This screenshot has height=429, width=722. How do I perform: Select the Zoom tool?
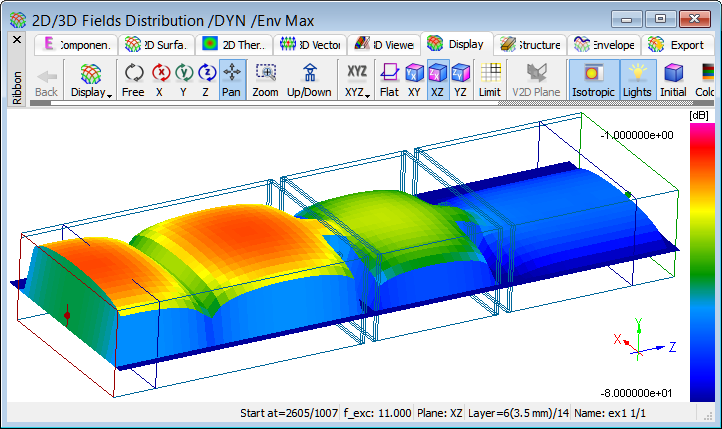[265, 79]
